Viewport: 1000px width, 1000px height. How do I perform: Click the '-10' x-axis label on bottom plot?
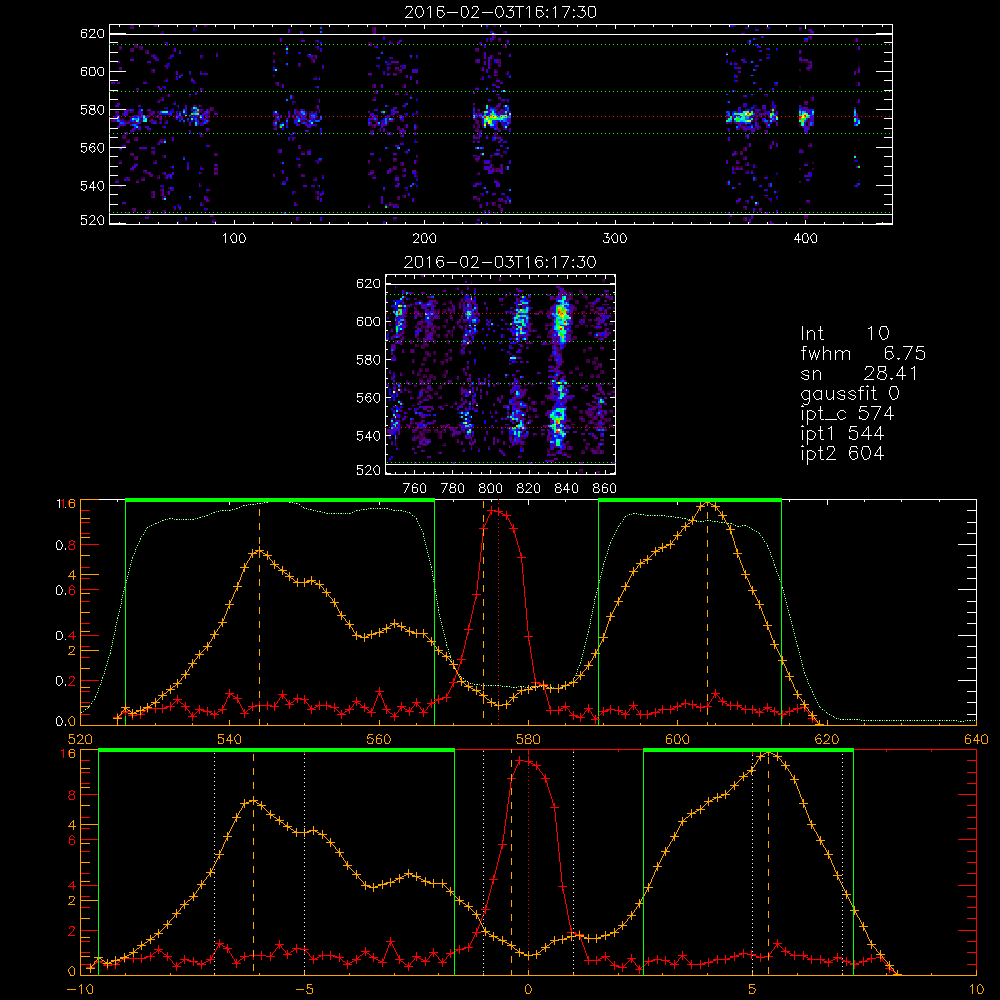[x=80, y=990]
